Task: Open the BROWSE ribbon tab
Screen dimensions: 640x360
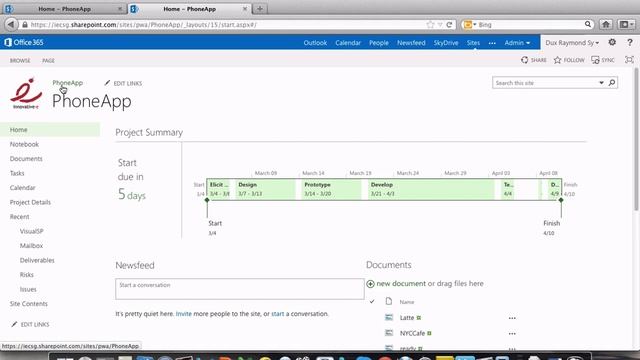Action: coord(20,60)
